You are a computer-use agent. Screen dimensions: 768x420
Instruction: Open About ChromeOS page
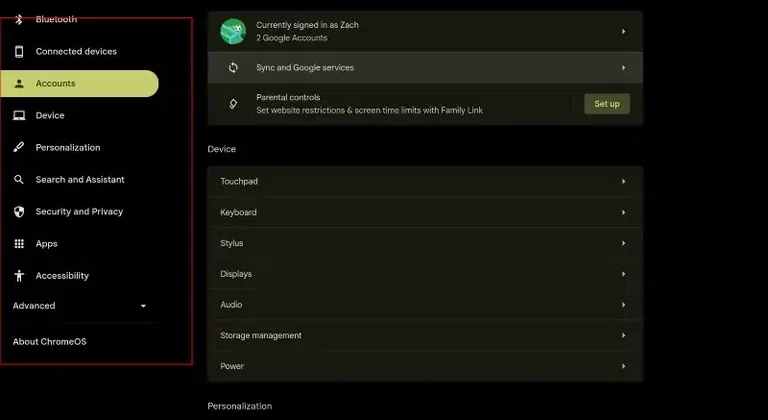tap(49, 342)
